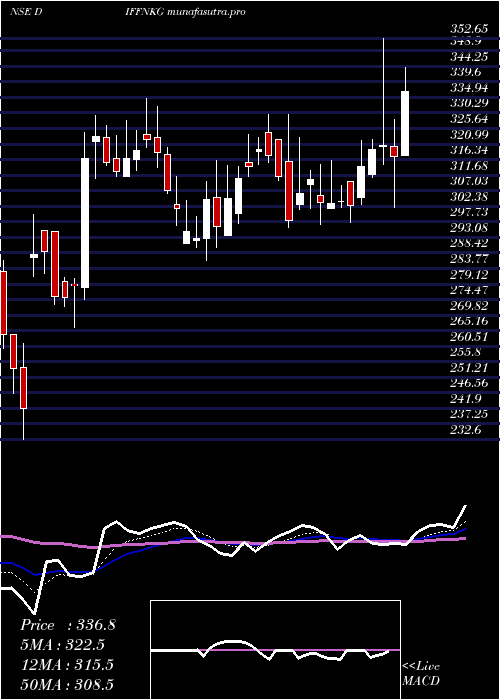Click the NSE D header text
The width and height of the screenshot is (500, 700).
(x=26, y=12)
